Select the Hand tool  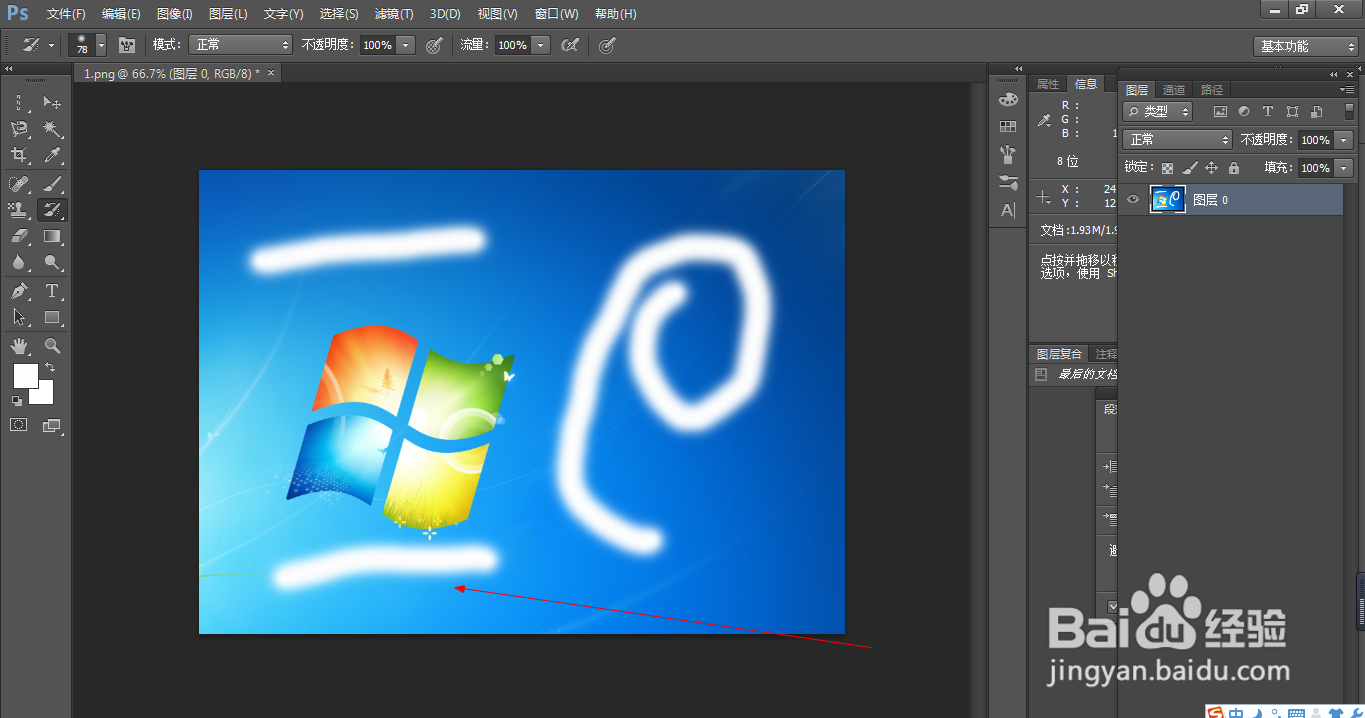(19, 346)
